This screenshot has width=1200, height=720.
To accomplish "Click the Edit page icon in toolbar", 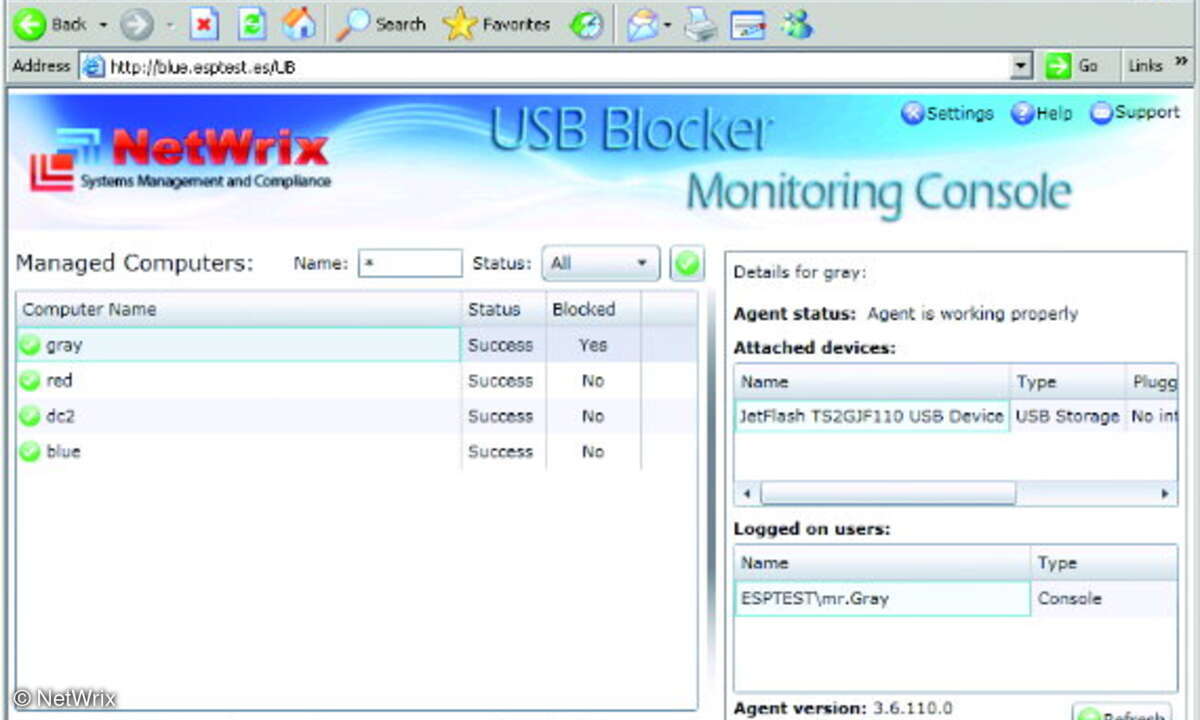I will pyautogui.click(x=747, y=25).
